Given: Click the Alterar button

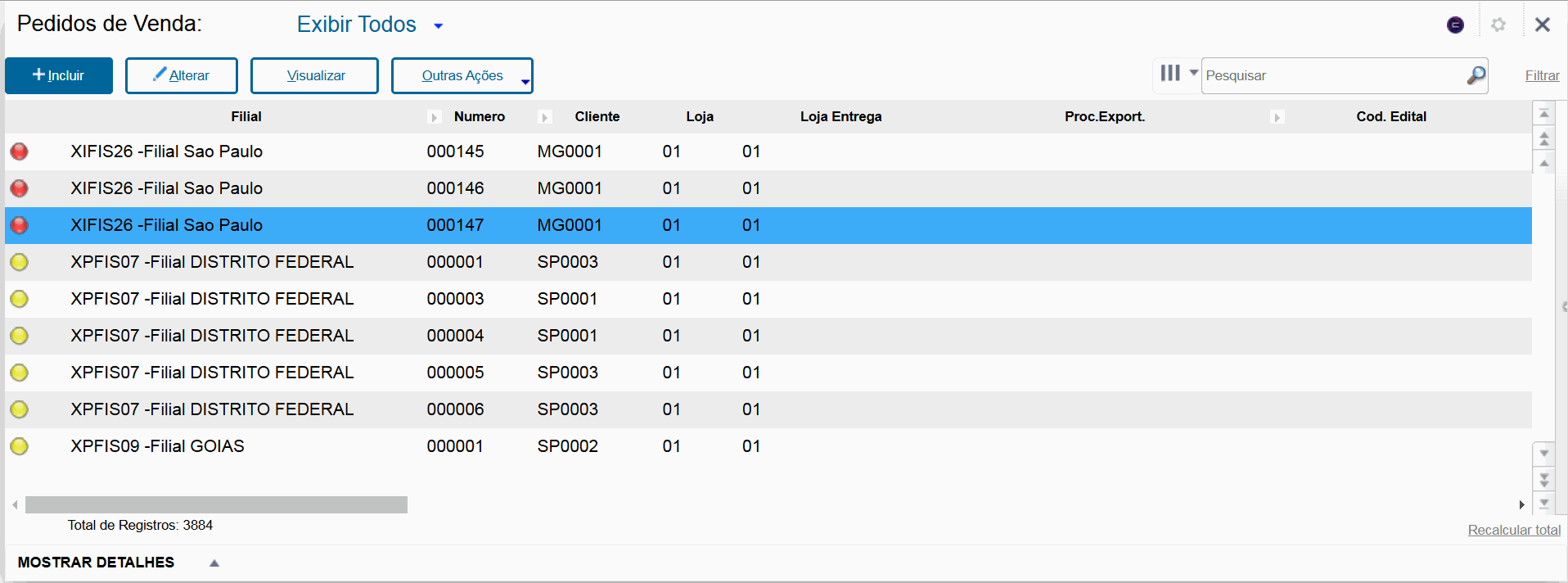Looking at the screenshot, I should click(182, 76).
